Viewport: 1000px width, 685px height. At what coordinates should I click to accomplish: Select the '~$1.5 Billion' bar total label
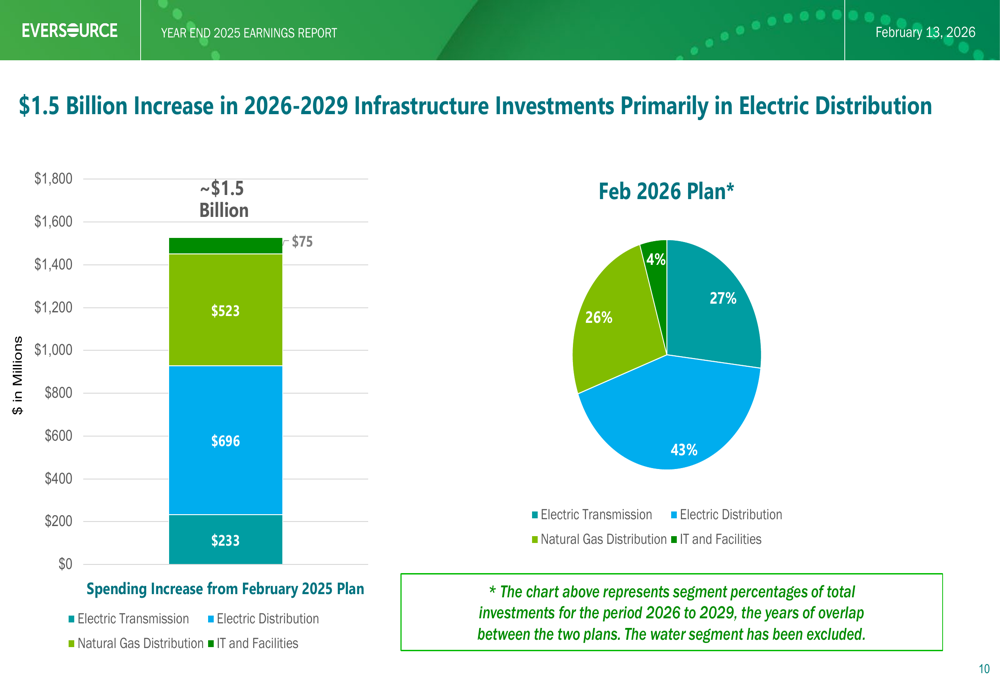click(223, 199)
